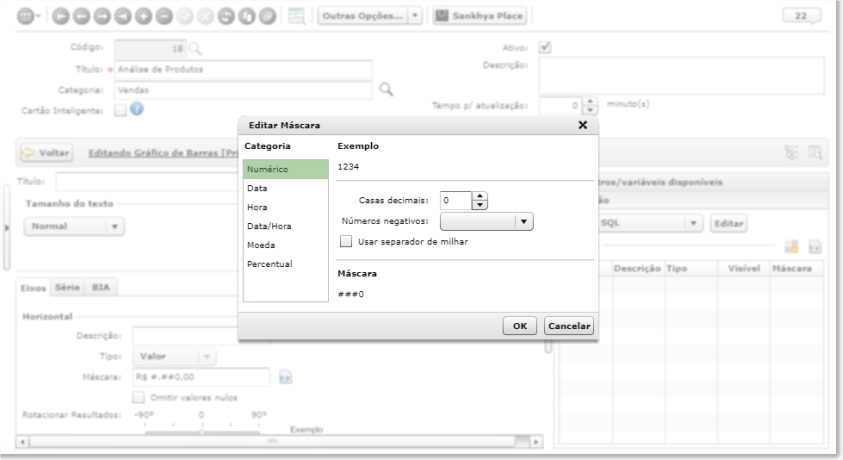Enable the Cartão Inteligente checkbox

[x=120, y=110]
